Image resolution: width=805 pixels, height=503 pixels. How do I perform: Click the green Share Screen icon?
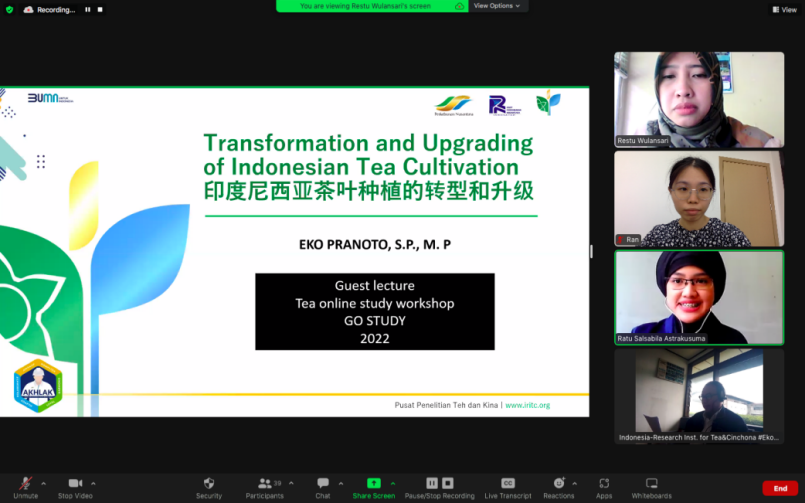click(x=374, y=484)
